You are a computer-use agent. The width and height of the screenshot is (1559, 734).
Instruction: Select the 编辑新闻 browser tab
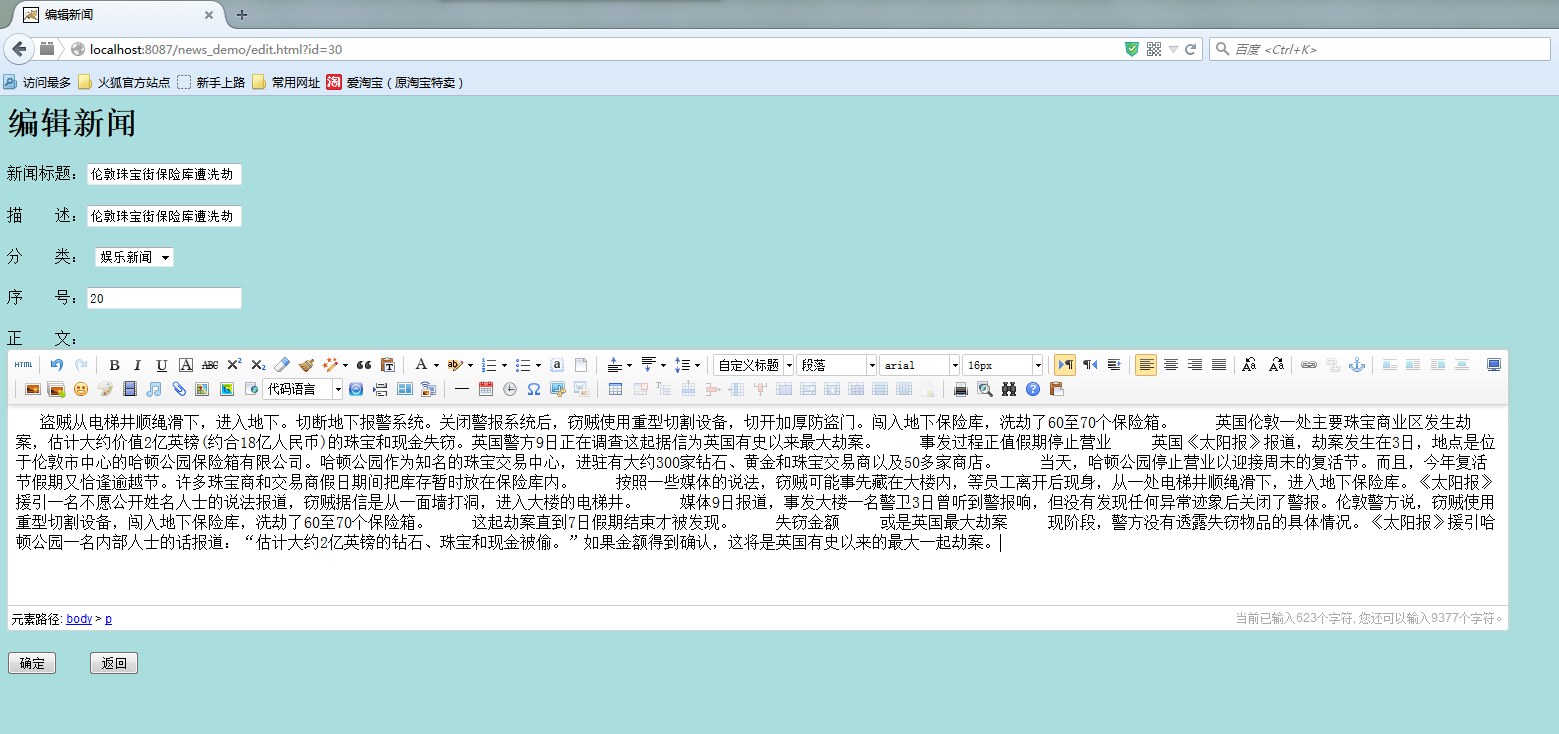click(x=118, y=15)
